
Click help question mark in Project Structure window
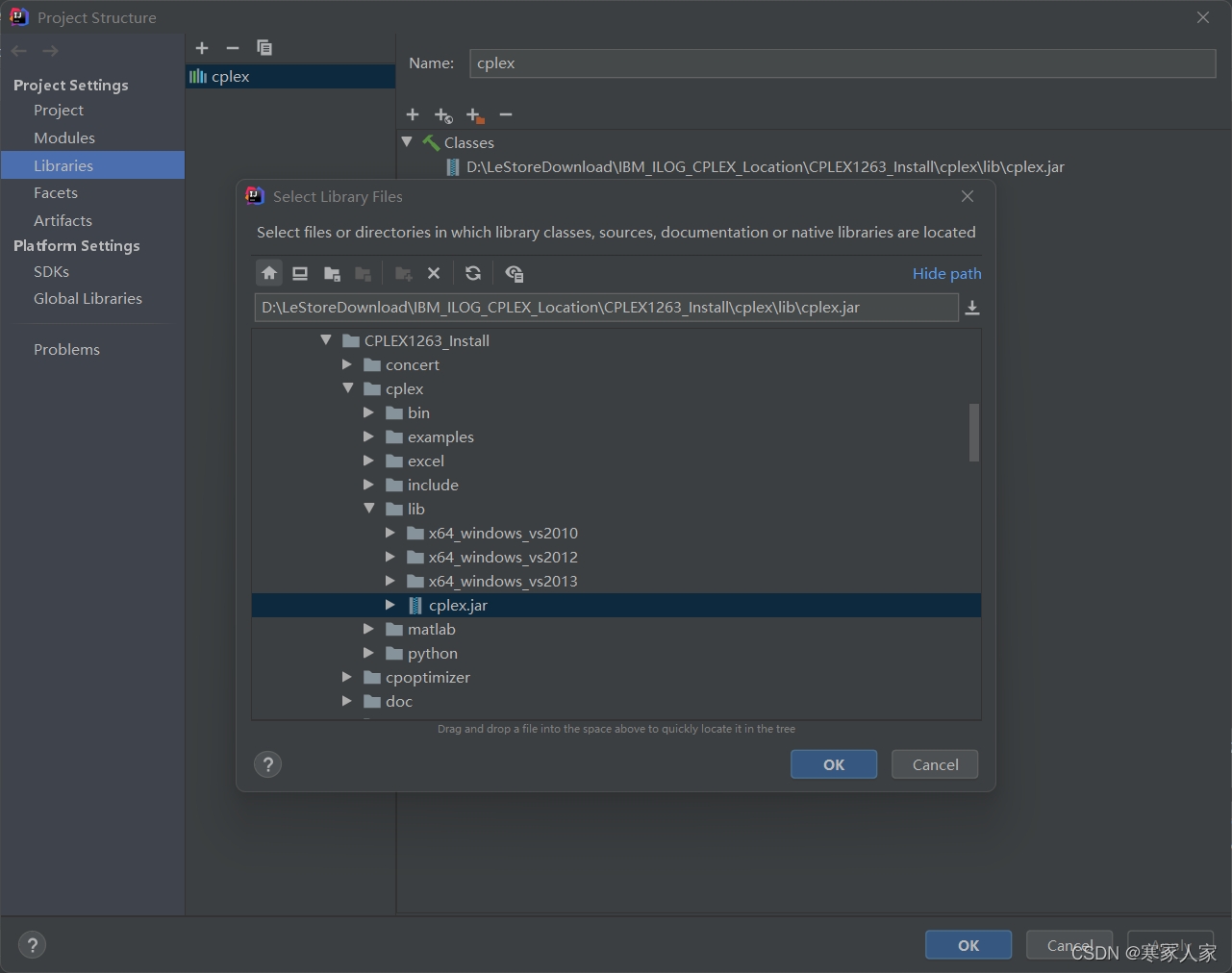(32, 945)
